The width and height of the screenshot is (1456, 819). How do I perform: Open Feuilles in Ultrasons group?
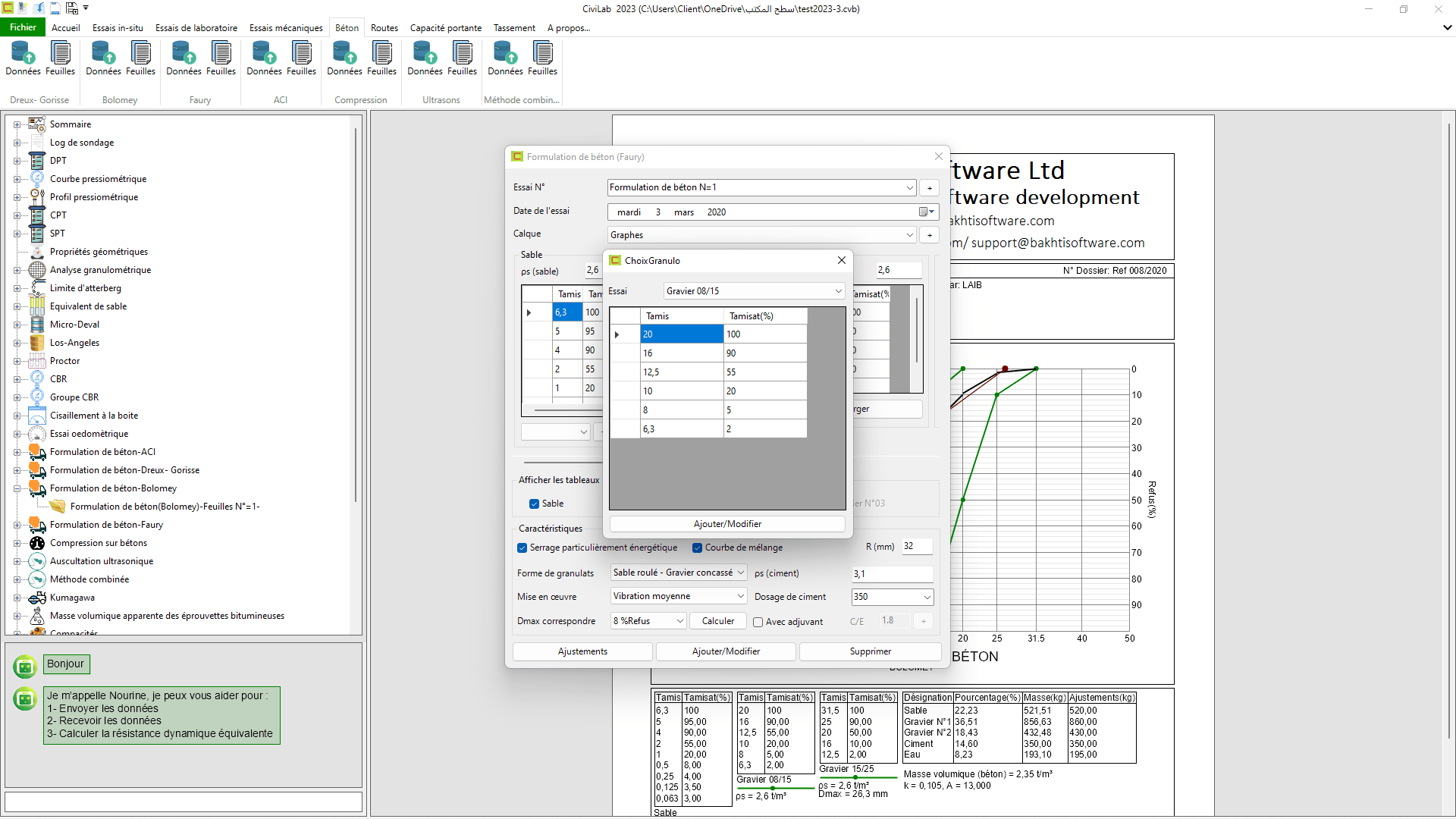[x=462, y=59]
